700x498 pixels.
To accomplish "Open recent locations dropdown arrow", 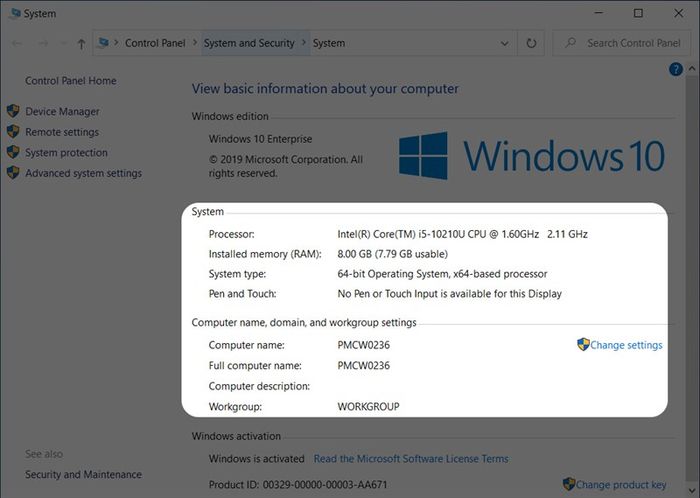I will tap(63, 43).
